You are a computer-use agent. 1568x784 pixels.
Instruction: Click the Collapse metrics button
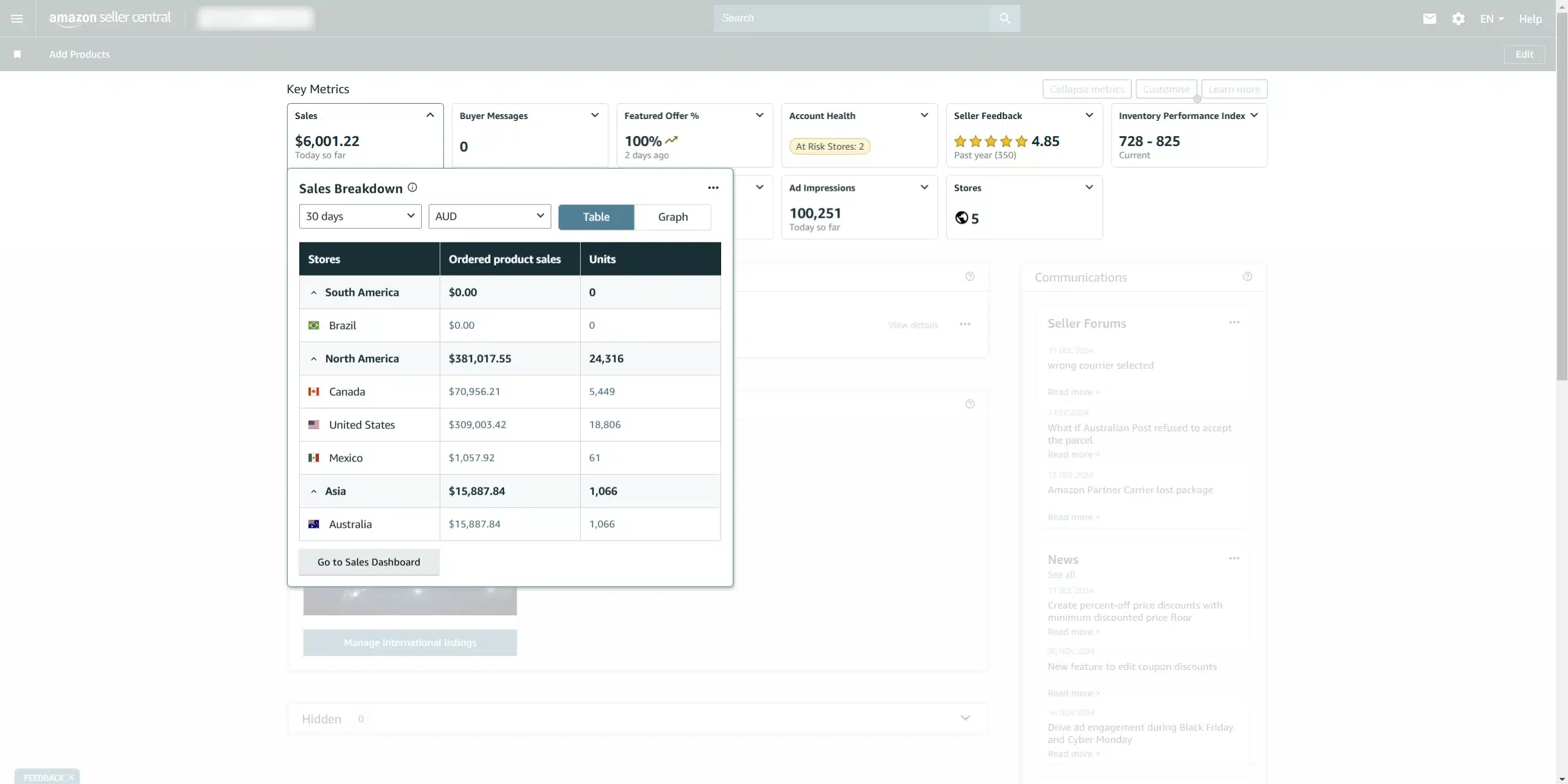[1087, 89]
